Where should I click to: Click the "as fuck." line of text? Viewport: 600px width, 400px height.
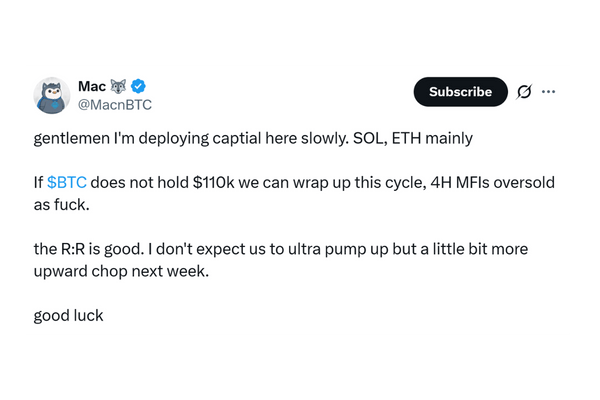[x=62, y=206]
